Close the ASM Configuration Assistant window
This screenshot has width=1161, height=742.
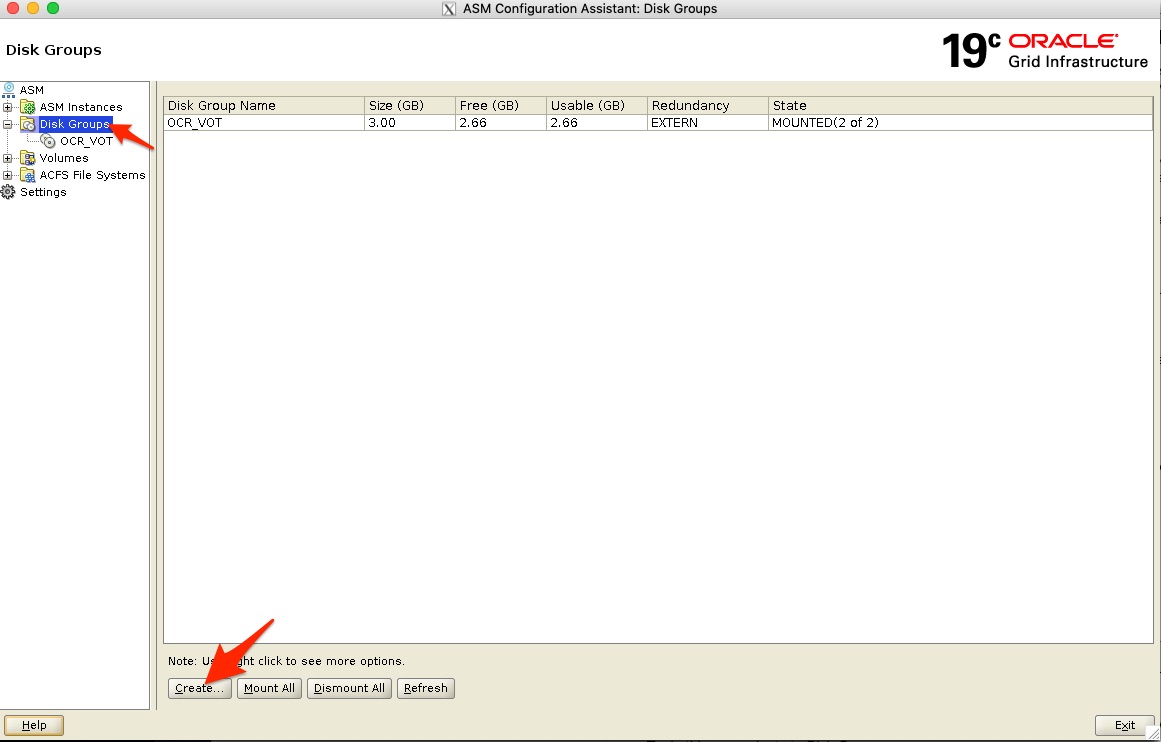pos(13,8)
